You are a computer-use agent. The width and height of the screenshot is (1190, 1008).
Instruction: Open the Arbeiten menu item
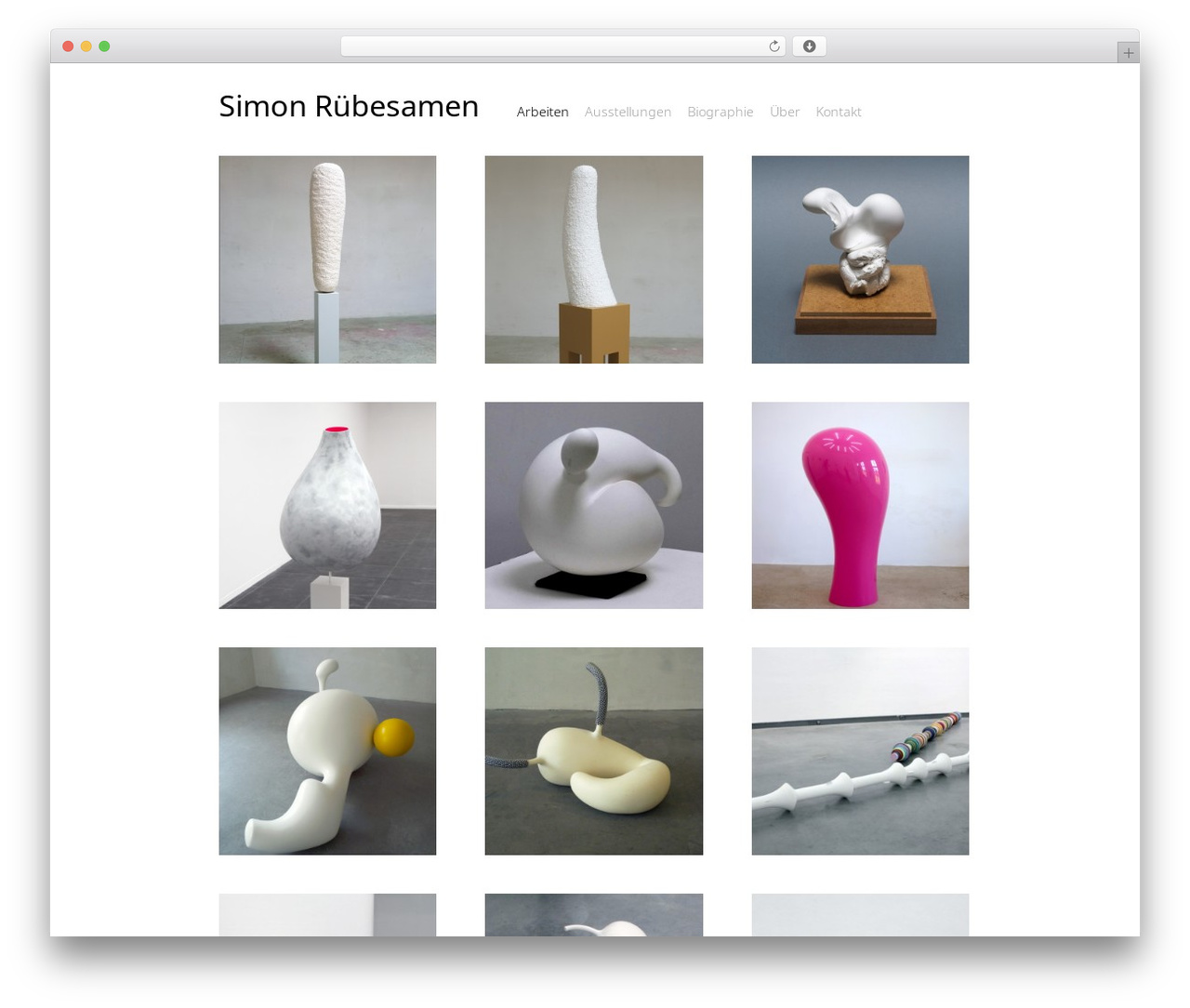coord(543,112)
